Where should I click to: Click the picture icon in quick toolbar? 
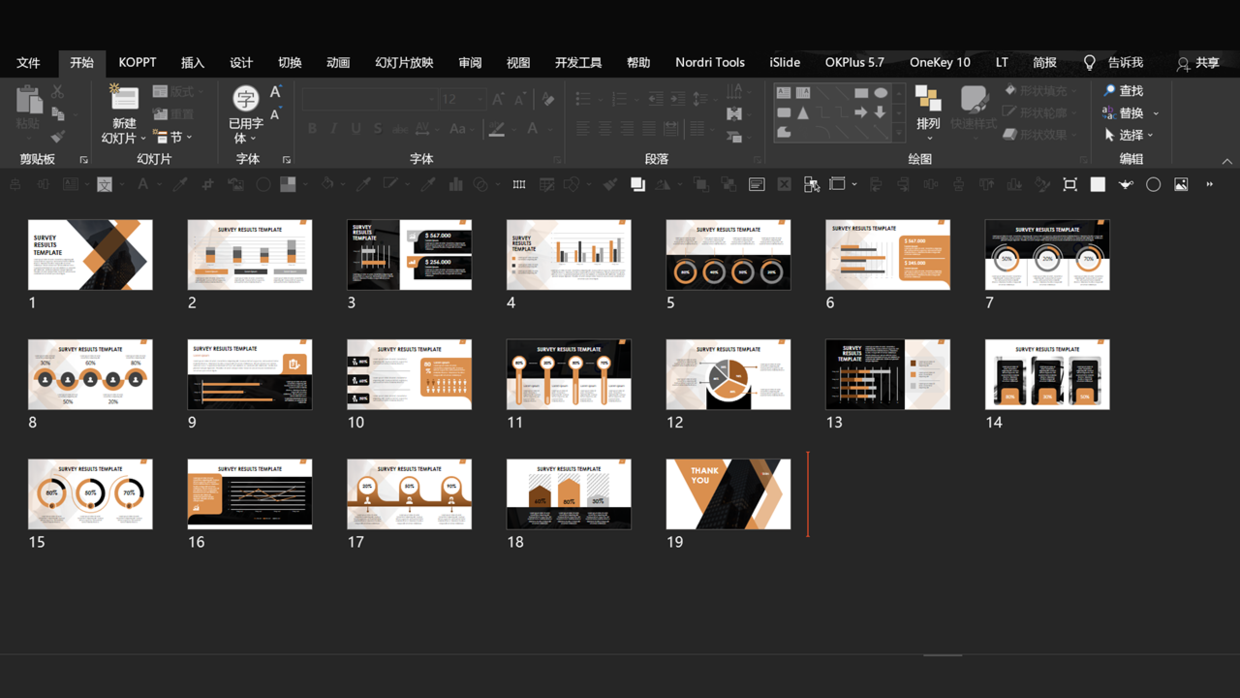1181,185
